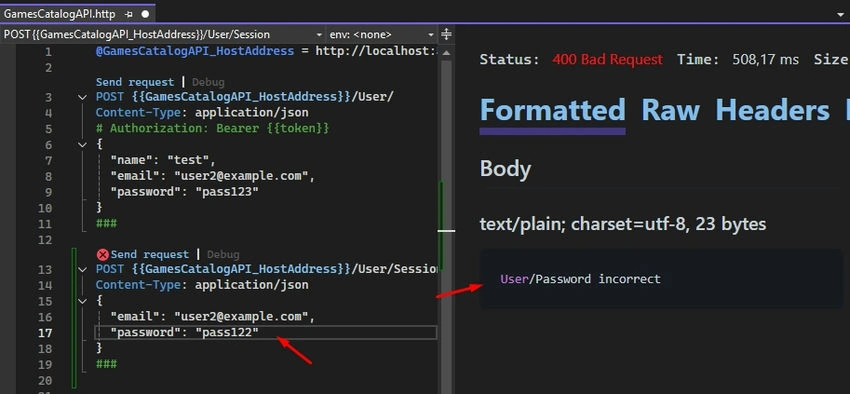Open the document tab overflow dropdown
Image resolution: width=850 pixels, height=394 pixels.
(x=841, y=15)
